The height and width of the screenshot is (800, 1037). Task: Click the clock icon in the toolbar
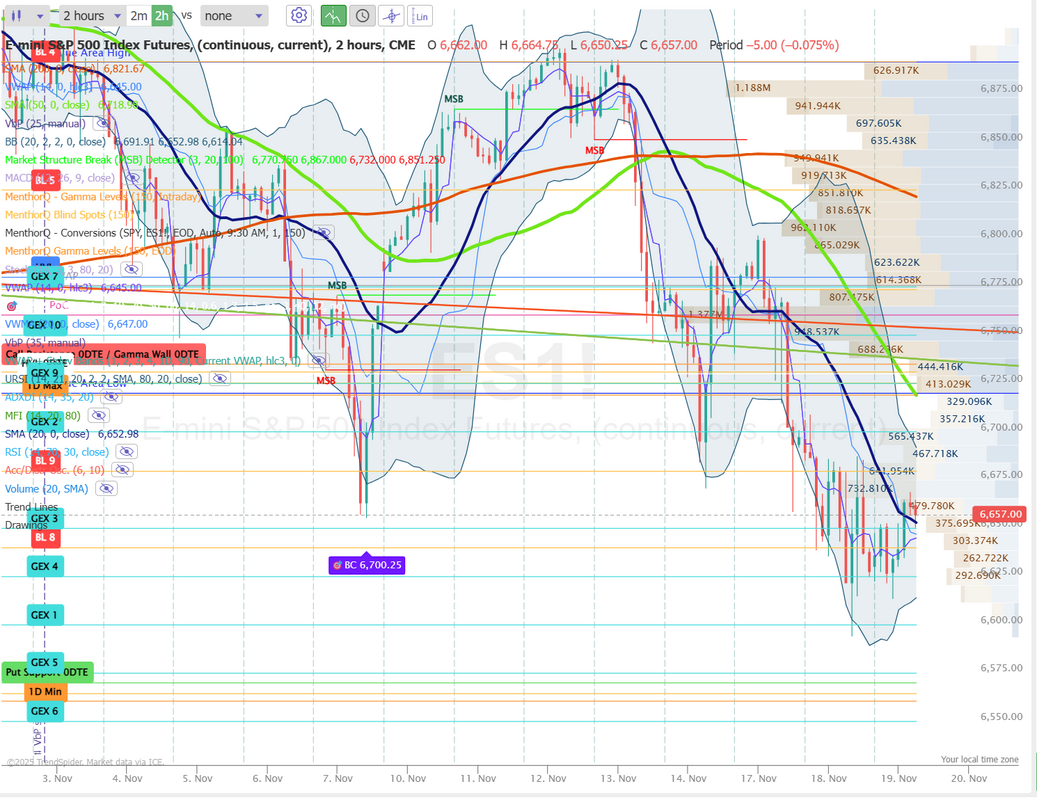point(361,16)
